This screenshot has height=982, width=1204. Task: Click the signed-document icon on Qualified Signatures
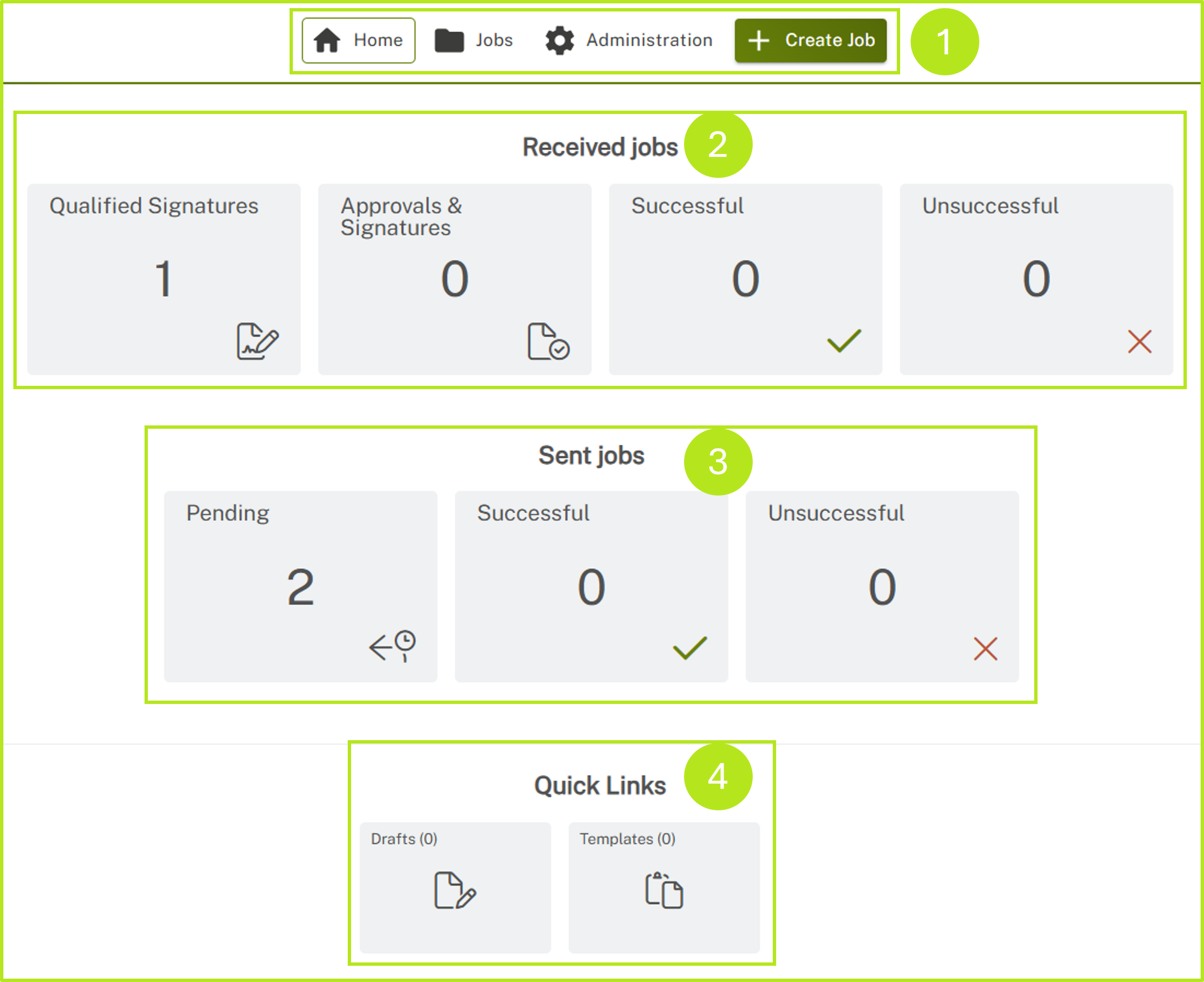pyautogui.click(x=259, y=341)
